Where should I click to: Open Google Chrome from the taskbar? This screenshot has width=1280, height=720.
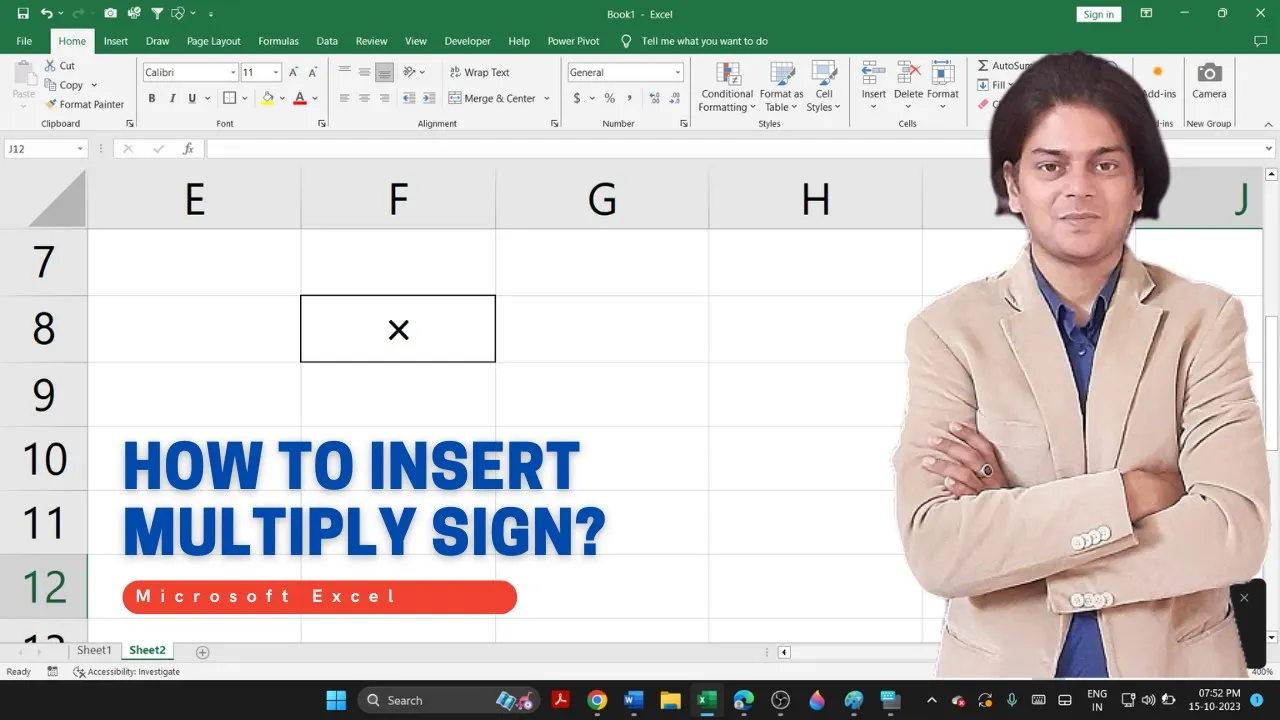click(x=597, y=700)
